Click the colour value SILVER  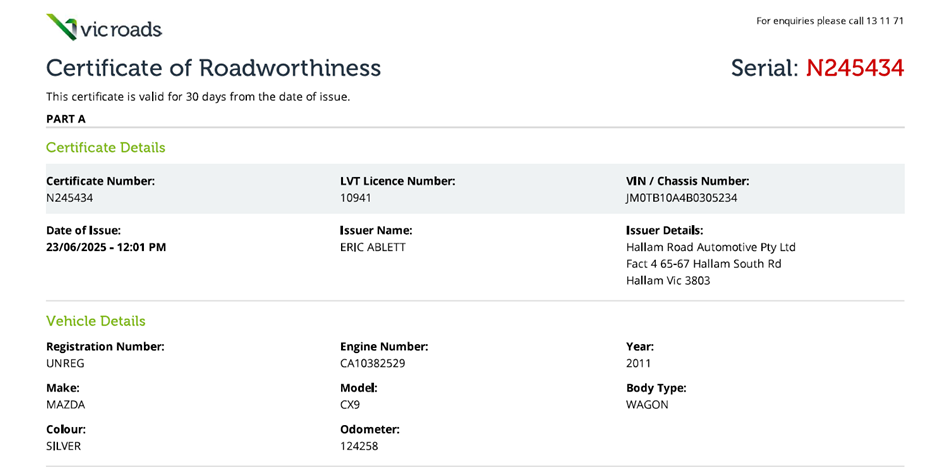point(64,446)
